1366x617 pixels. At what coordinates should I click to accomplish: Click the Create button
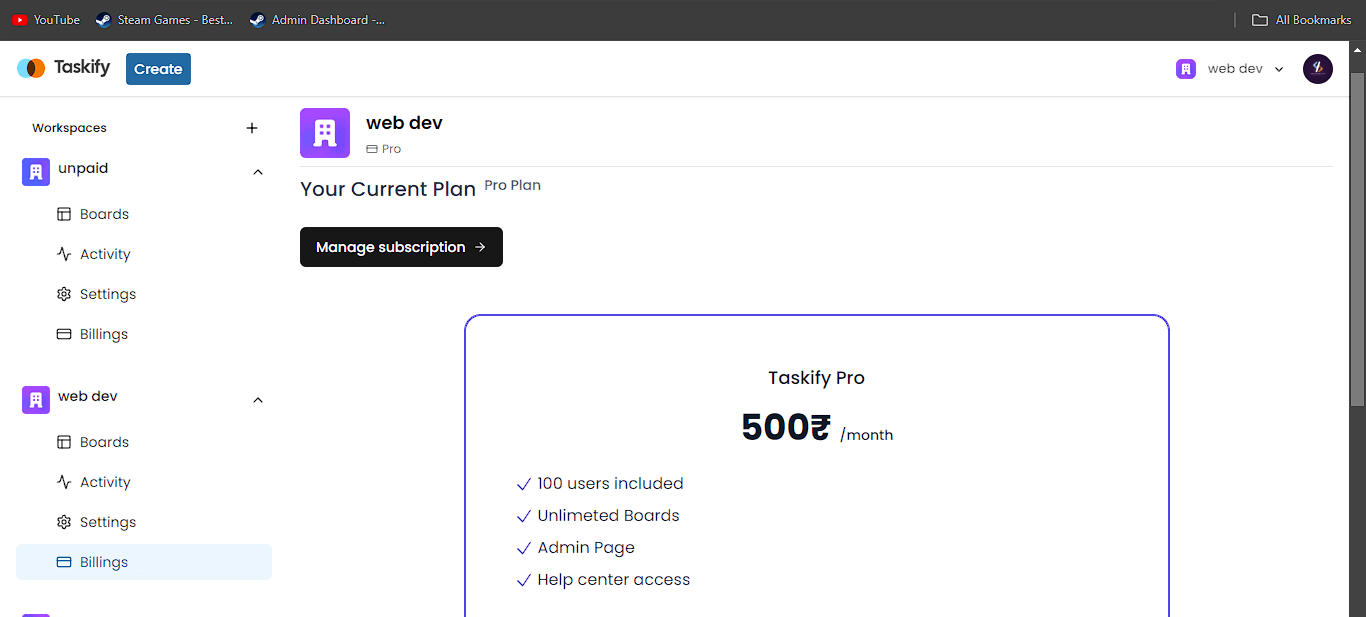pos(158,69)
